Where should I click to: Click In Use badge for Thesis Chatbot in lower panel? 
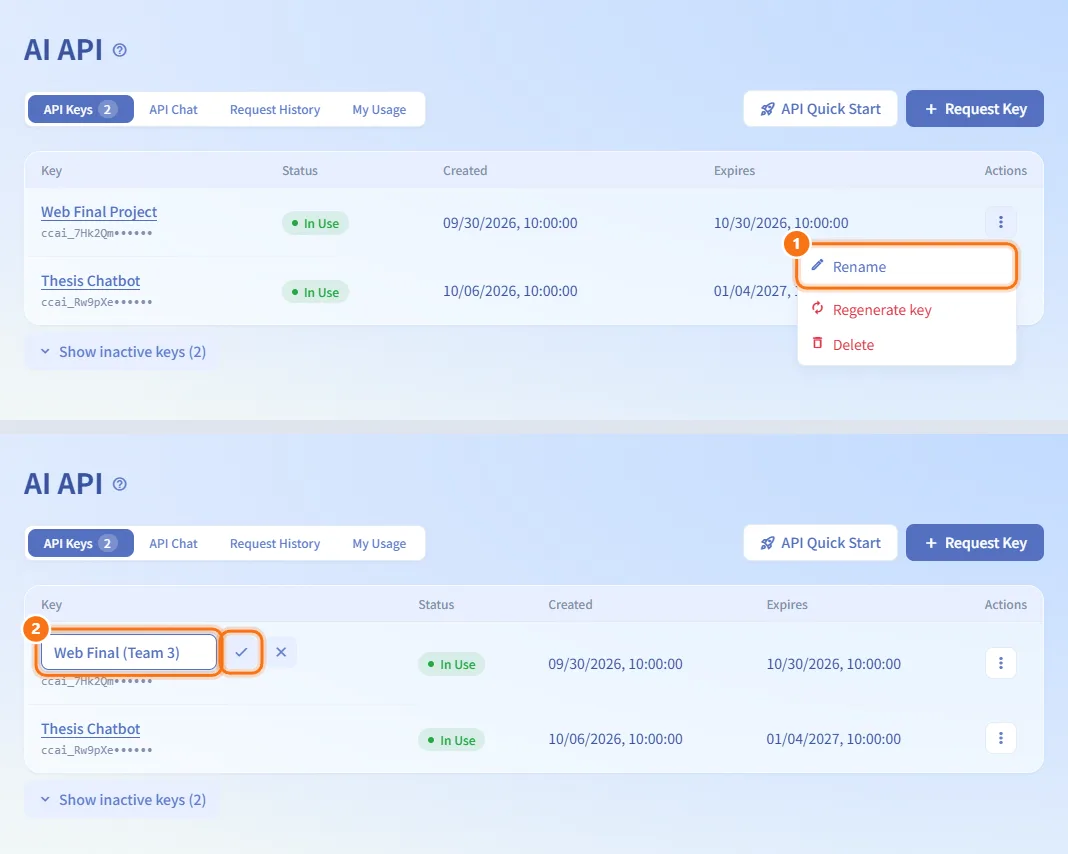pos(452,740)
